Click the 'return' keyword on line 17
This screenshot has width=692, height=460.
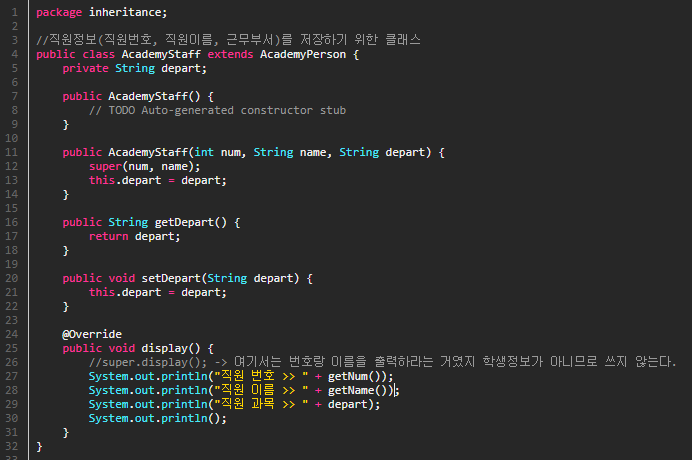click(109, 236)
